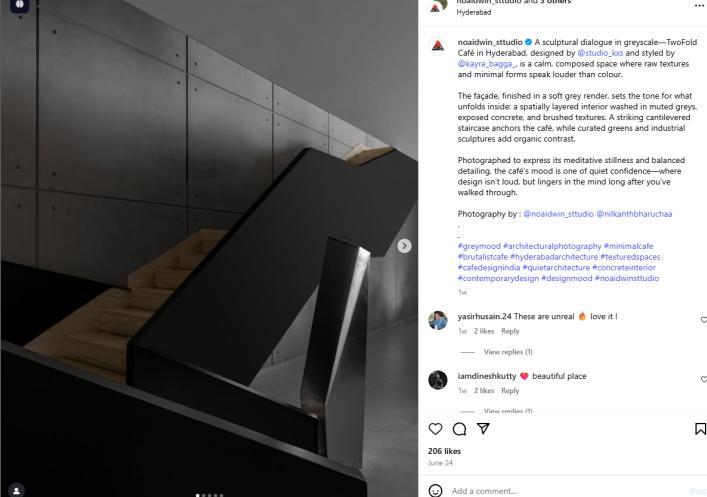The image size is (707, 497).
Task: Like yasirhusain.24's comment
Action: click(703, 320)
